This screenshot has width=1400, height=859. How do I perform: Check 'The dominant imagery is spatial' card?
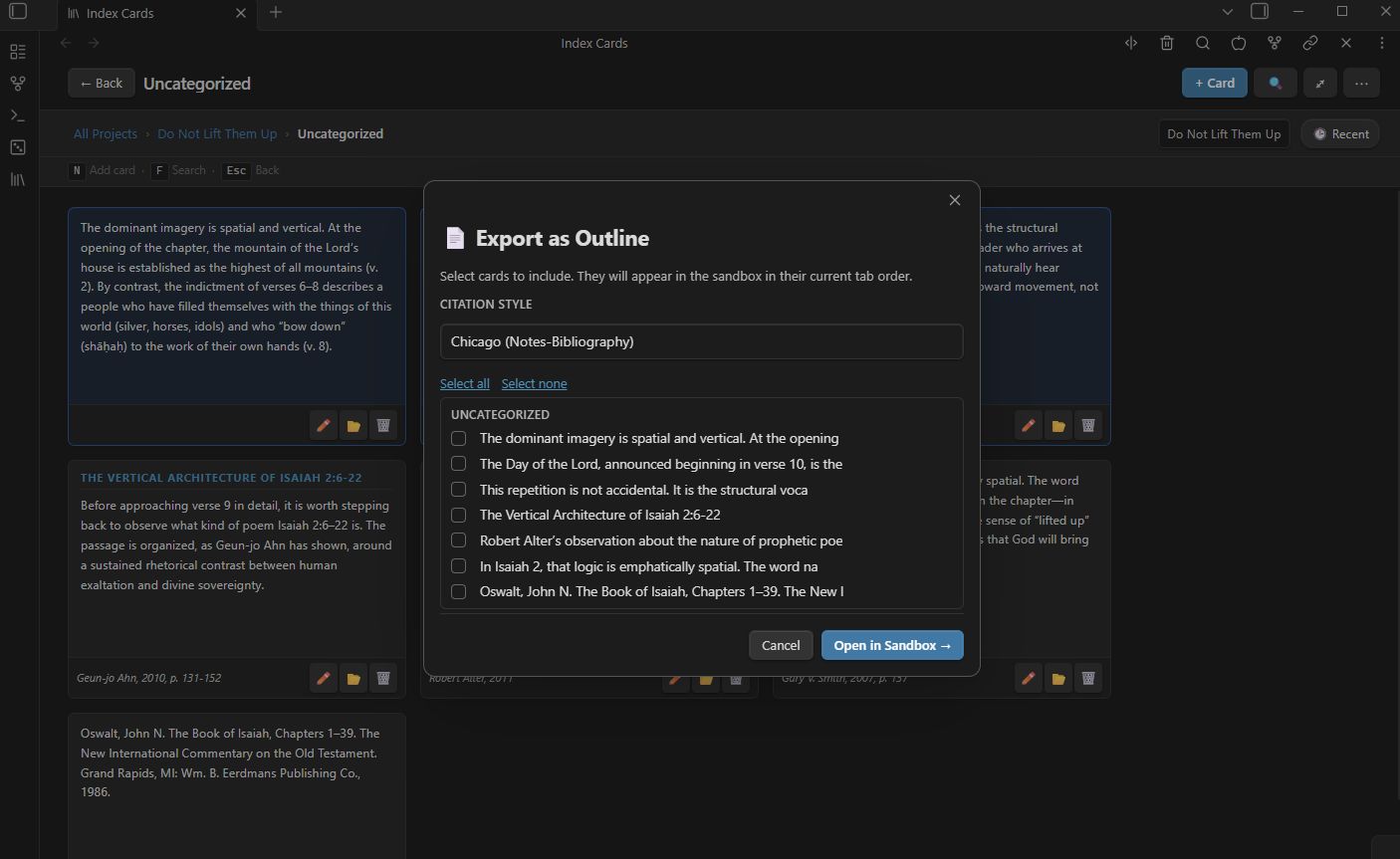point(459,438)
